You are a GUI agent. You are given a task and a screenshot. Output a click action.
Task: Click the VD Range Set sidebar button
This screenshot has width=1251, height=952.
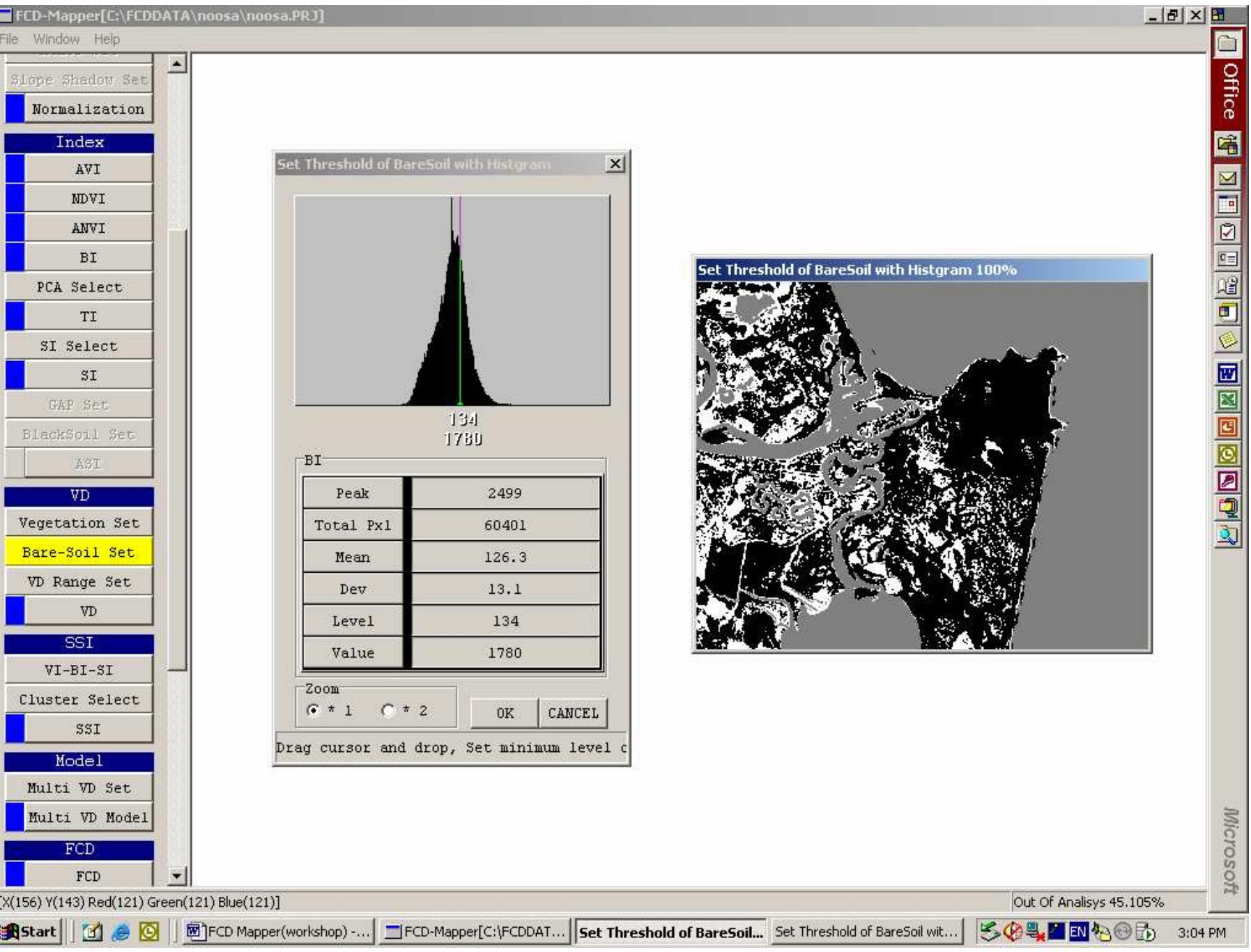pos(79,581)
